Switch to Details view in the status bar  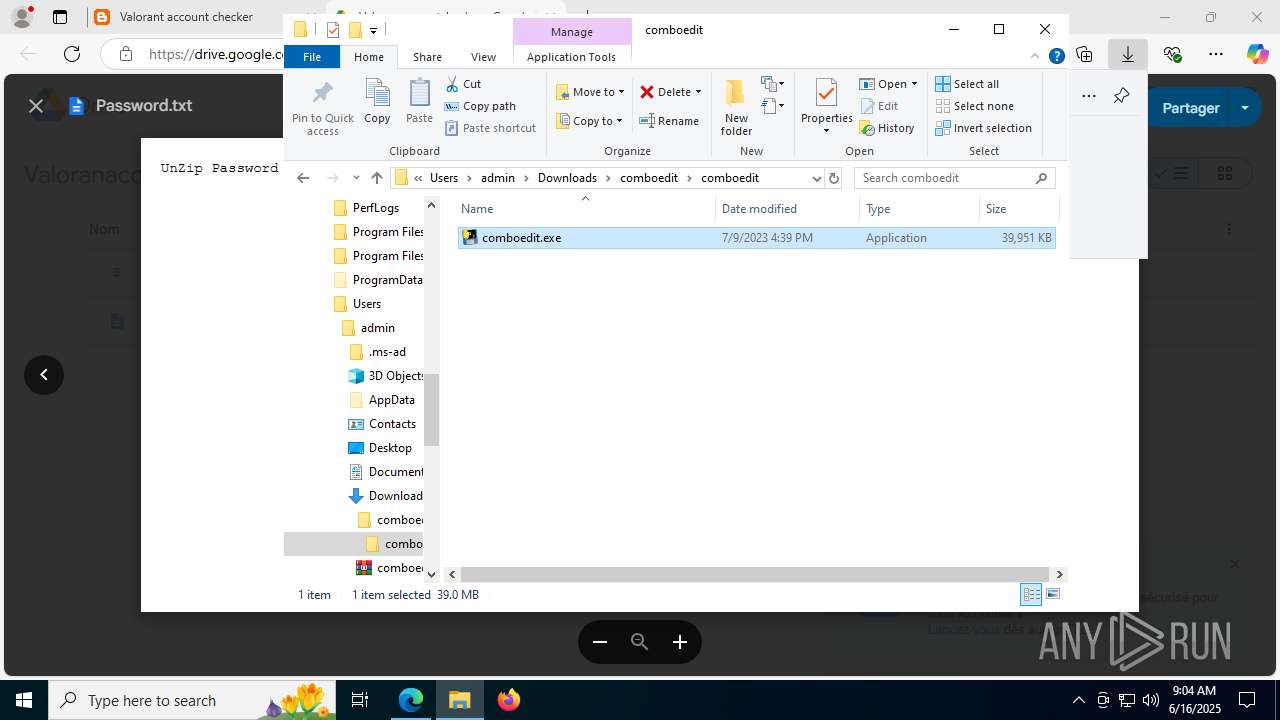click(x=1031, y=595)
